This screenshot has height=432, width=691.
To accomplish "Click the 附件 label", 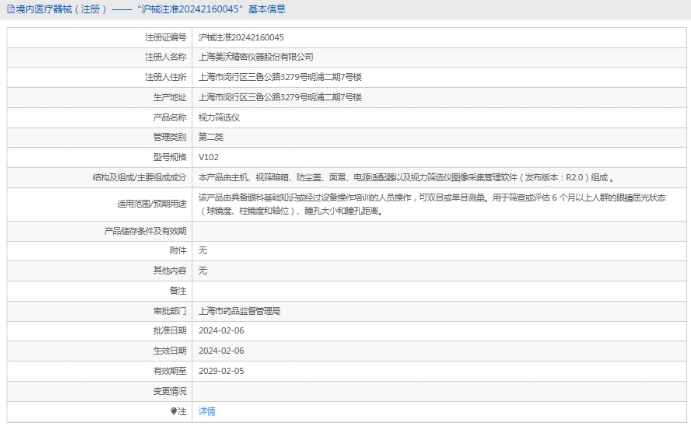I will (x=178, y=250).
